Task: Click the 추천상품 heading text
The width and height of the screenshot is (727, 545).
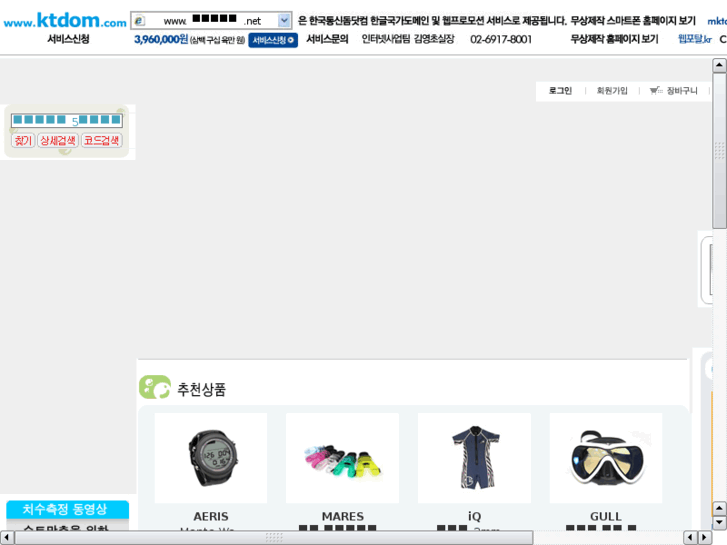Action: click(201, 389)
